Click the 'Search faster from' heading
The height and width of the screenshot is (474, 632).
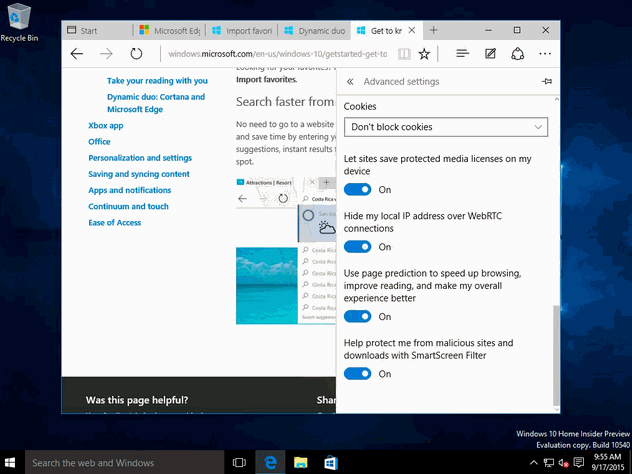coord(285,102)
